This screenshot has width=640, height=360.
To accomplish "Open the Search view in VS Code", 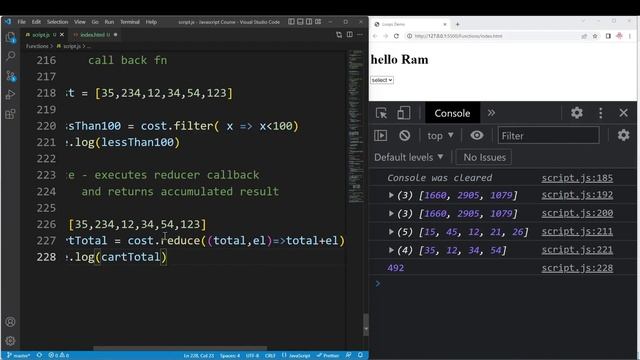I will 11,56.
